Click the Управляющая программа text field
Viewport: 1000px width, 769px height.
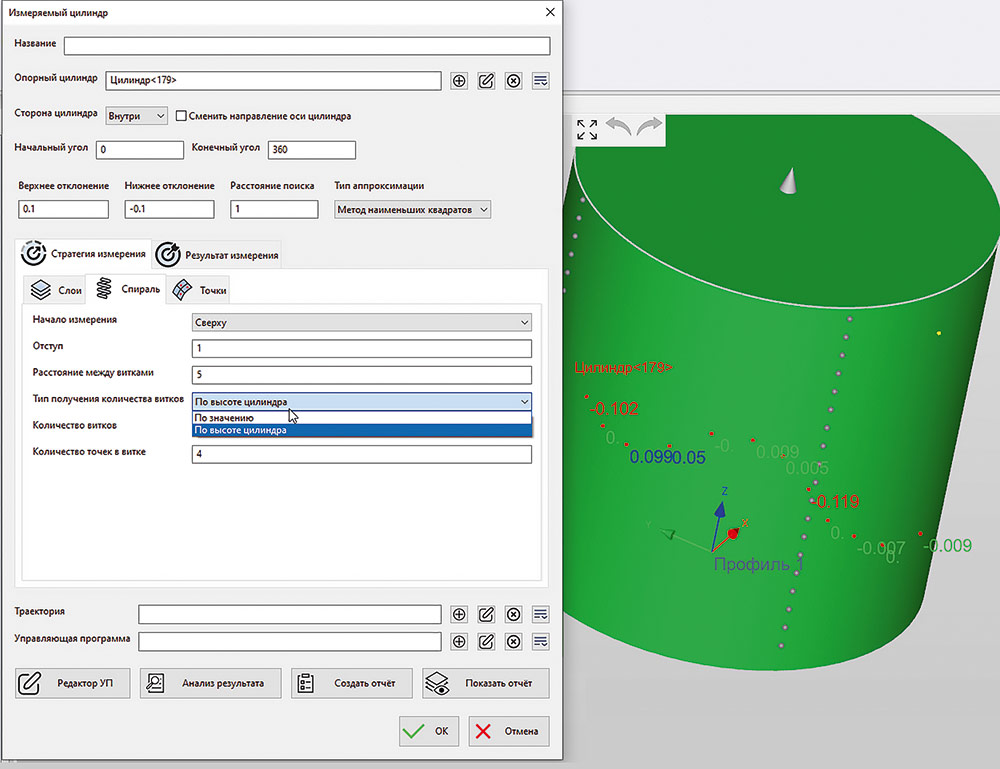[x=290, y=641]
